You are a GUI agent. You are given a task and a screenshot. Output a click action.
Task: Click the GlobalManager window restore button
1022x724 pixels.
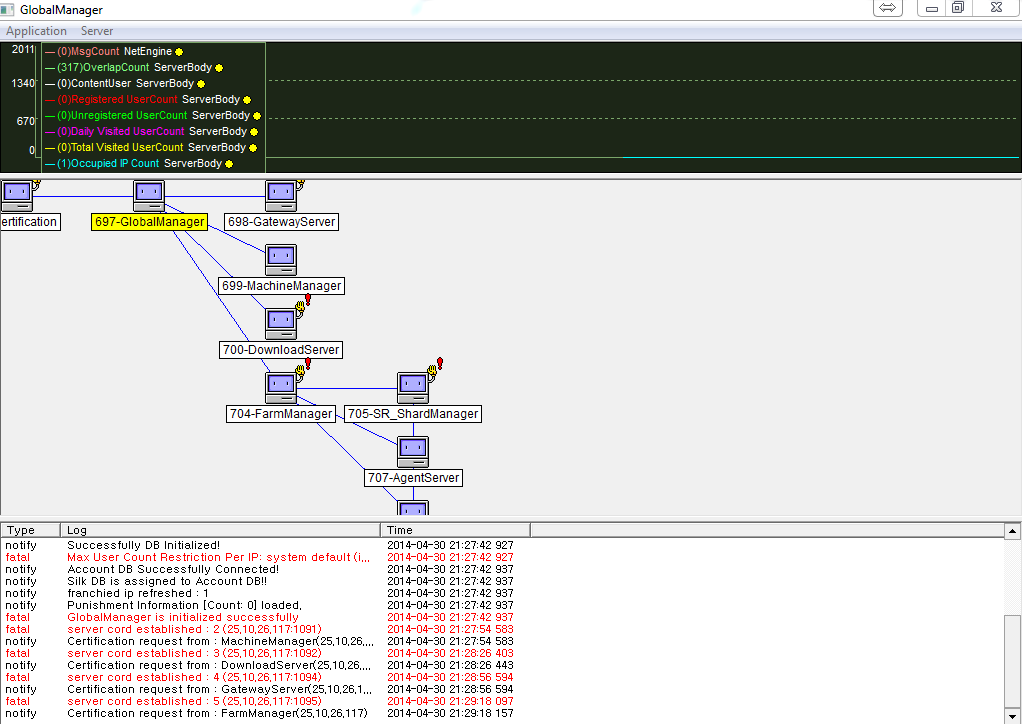(x=957, y=8)
